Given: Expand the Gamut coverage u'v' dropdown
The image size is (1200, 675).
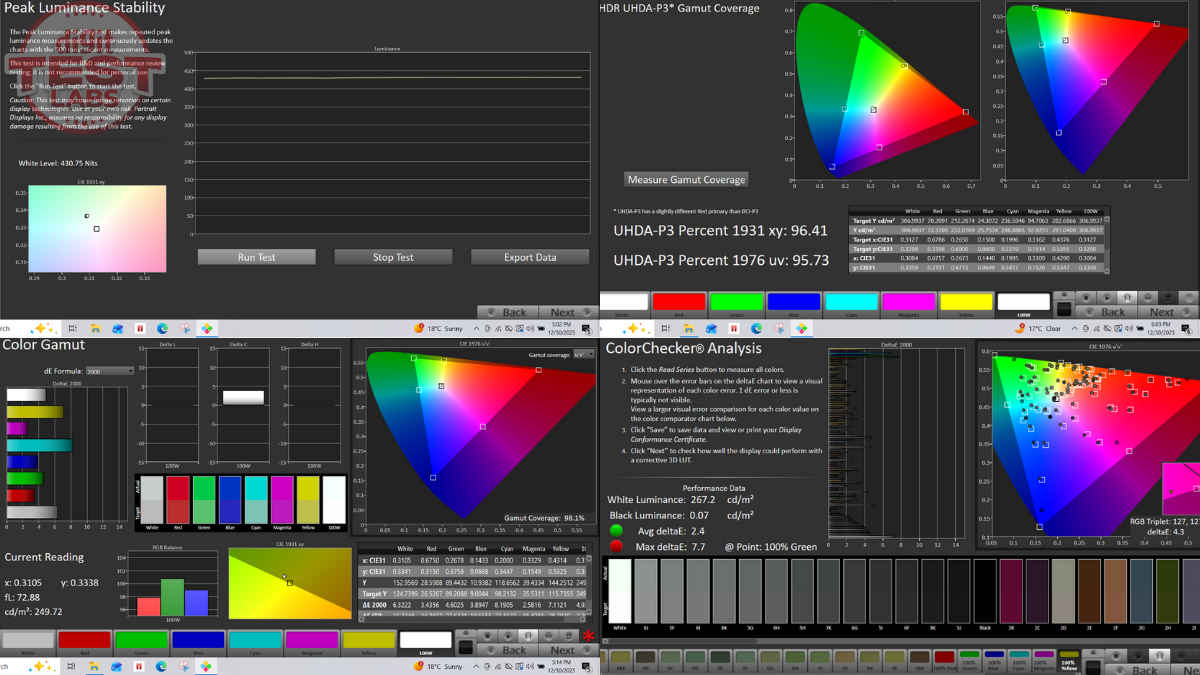Looking at the screenshot, I should 581,355.
